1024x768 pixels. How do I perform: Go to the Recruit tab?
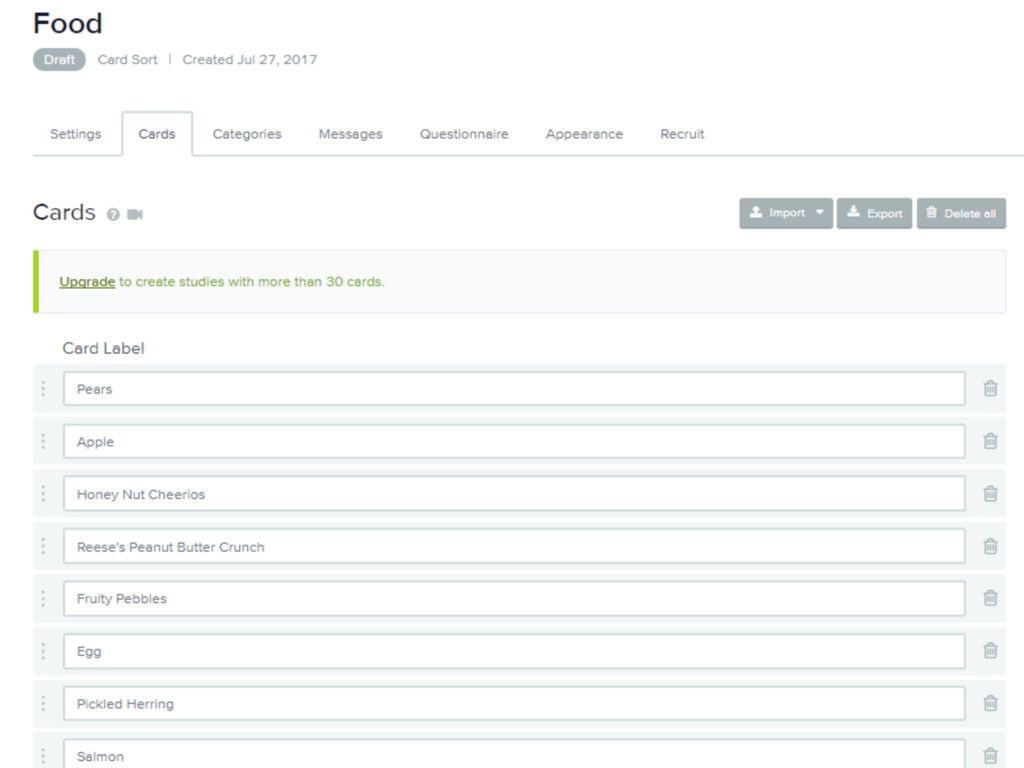pyautogui.click(x=682, y=134)
